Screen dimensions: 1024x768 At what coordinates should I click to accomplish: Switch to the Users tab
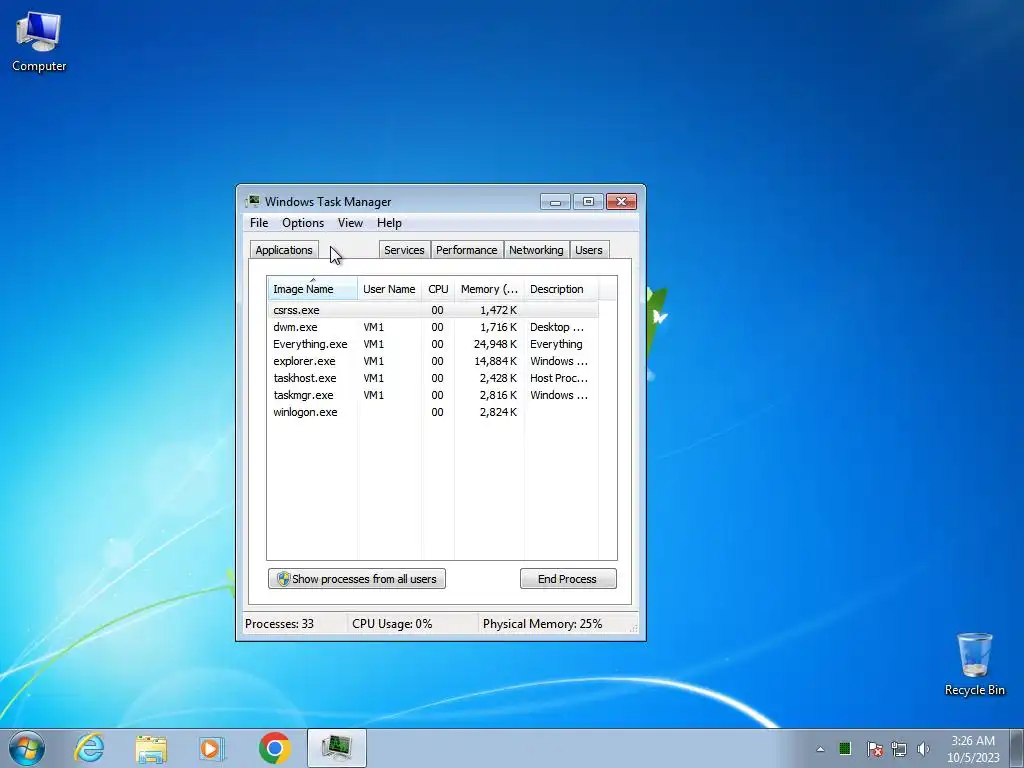click(588, 250)
